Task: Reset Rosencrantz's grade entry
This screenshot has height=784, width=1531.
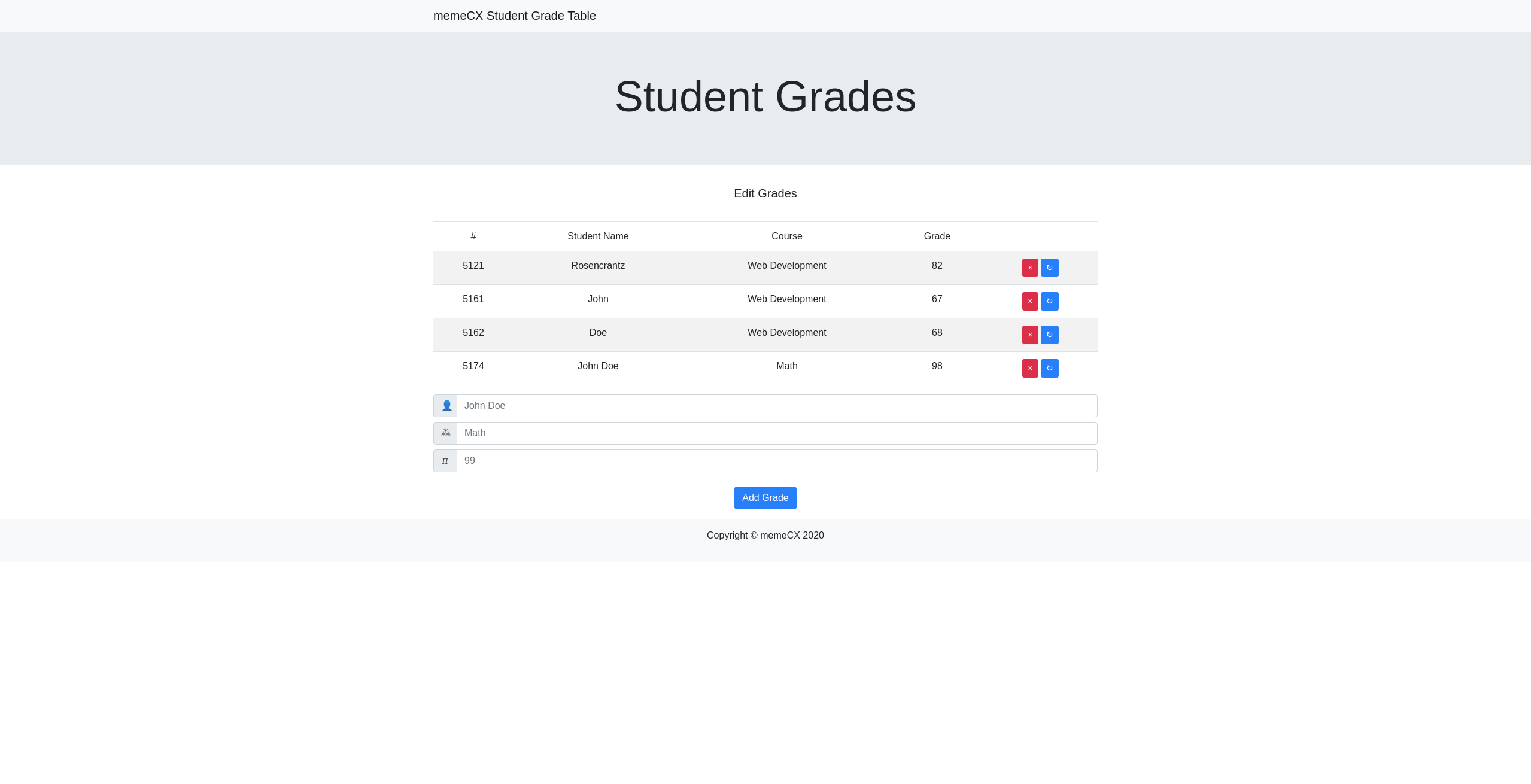Action: point(1049,268)
